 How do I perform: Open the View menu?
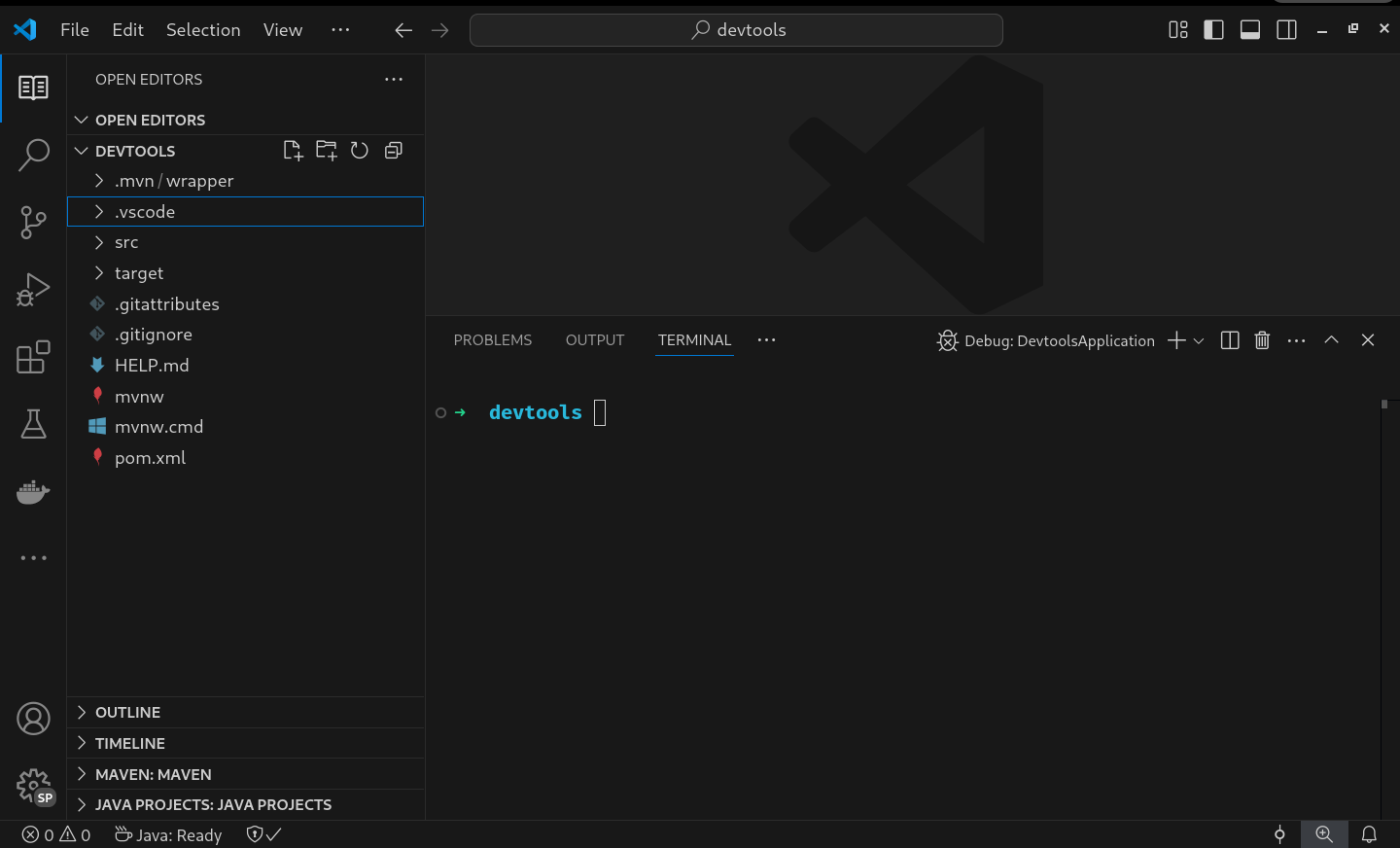(x=283, y=30)
